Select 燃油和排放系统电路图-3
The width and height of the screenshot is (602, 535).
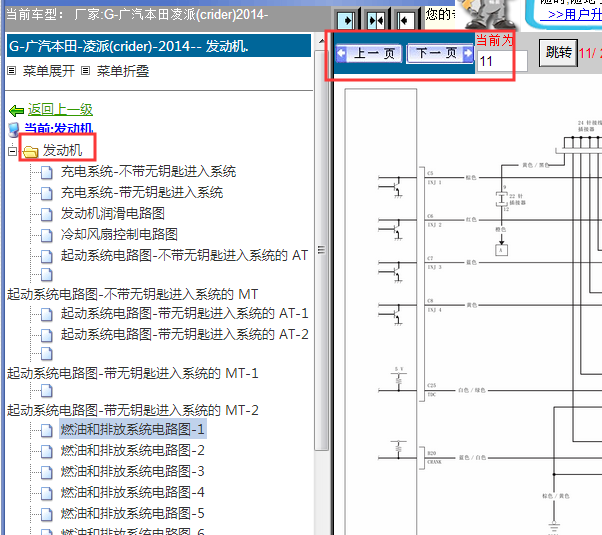[132, 472]
